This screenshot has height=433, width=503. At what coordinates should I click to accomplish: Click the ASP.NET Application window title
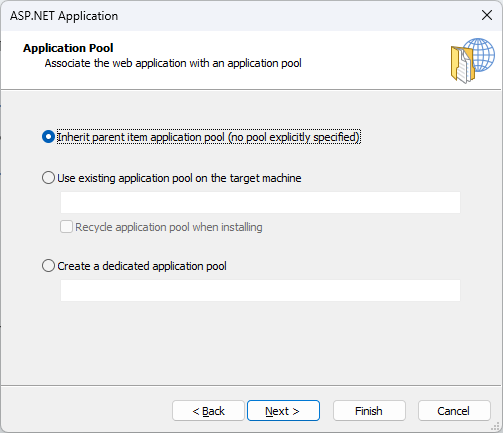(64, 16)
